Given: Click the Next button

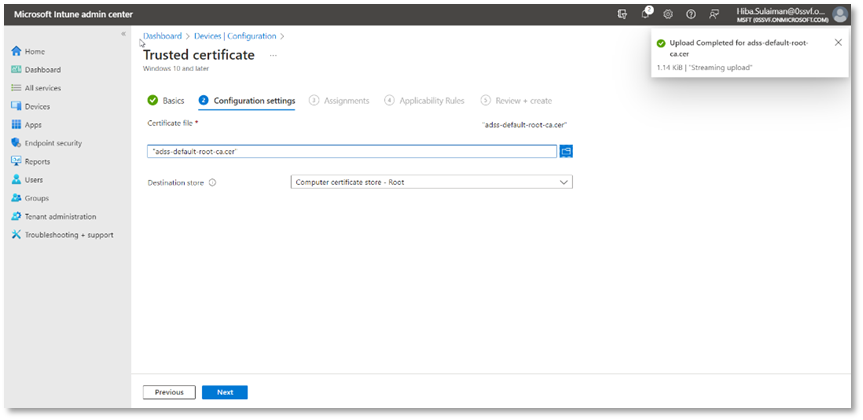Looking at the screenshot, I should (224, 392).
